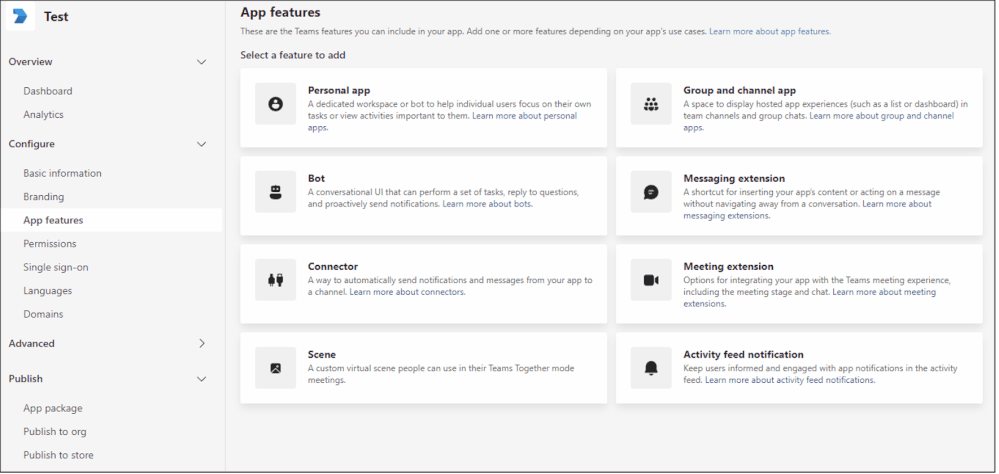
Task: Click the Activity feed notification bell icon
Action: [651, 368]
